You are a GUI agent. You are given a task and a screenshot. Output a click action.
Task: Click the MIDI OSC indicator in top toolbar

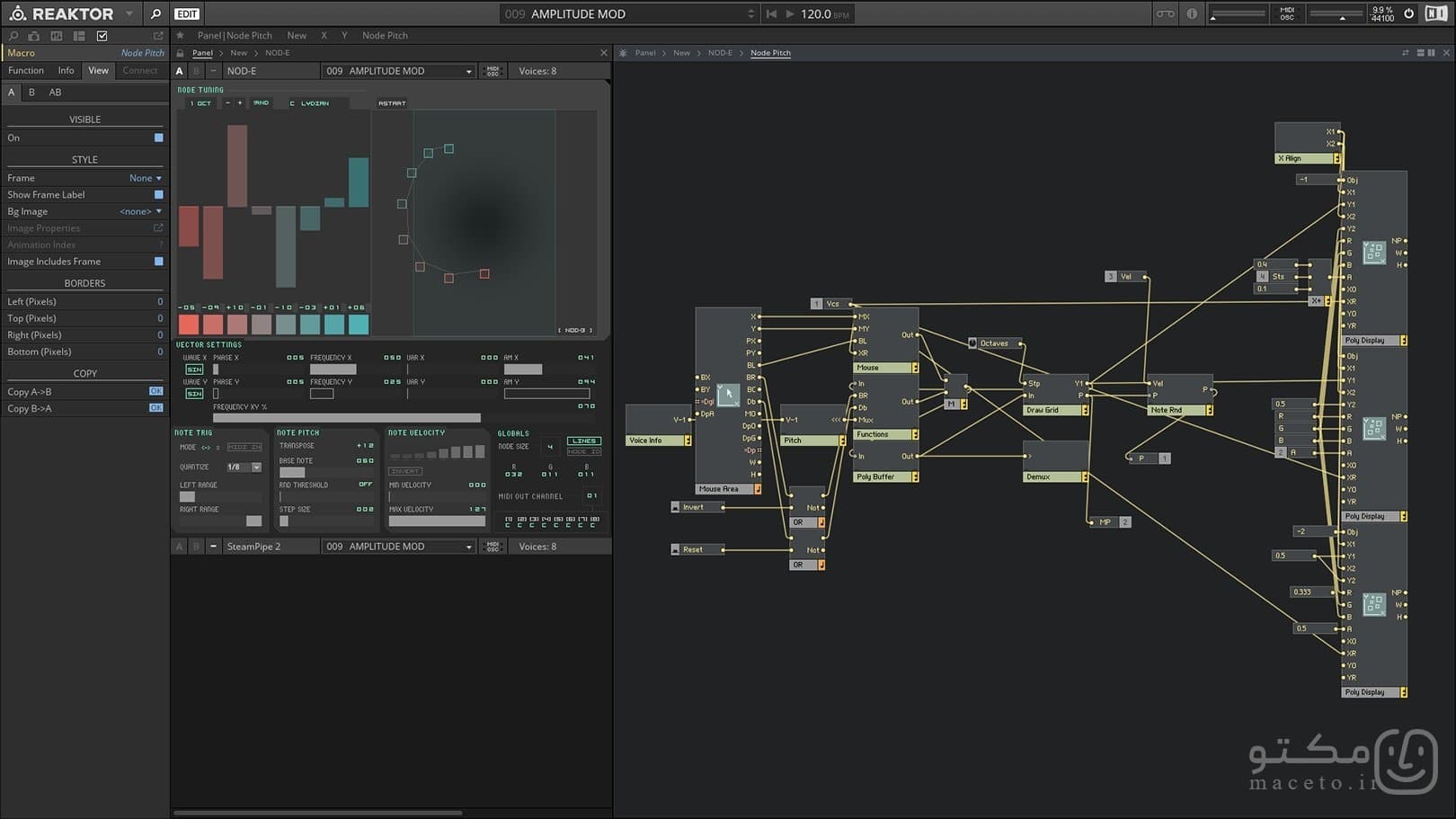tap(1287, 13)
